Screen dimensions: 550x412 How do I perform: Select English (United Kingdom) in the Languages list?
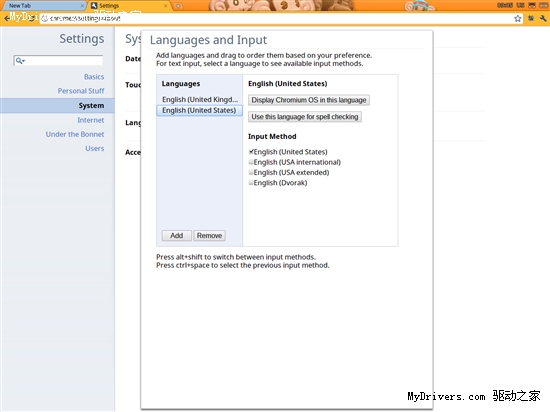(x=199, y=100)
